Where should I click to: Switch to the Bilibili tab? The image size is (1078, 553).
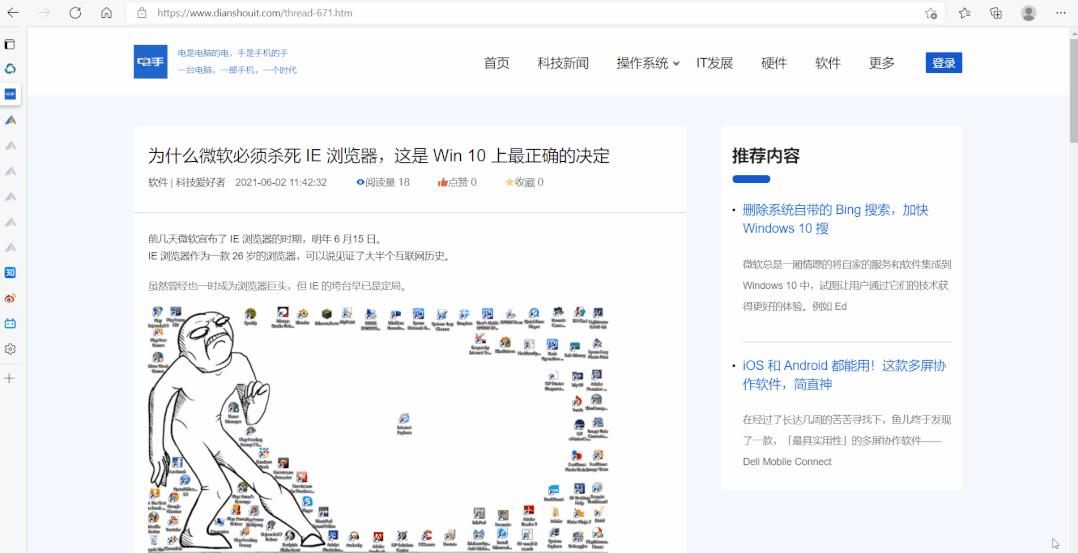point(10,323)
